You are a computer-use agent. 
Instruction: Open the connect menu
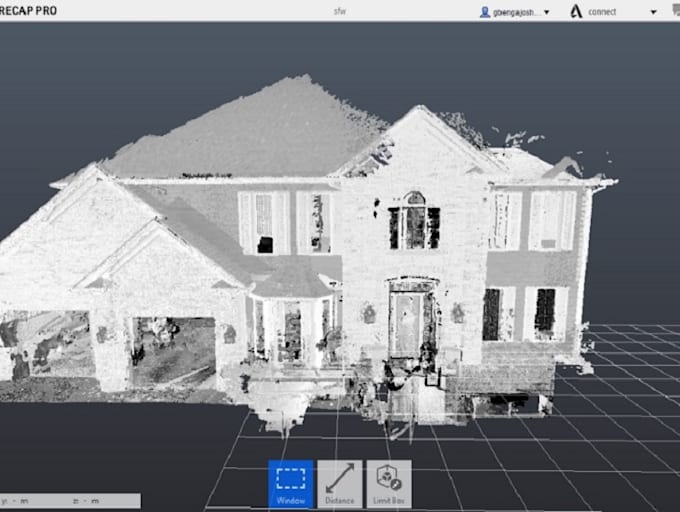602,12
